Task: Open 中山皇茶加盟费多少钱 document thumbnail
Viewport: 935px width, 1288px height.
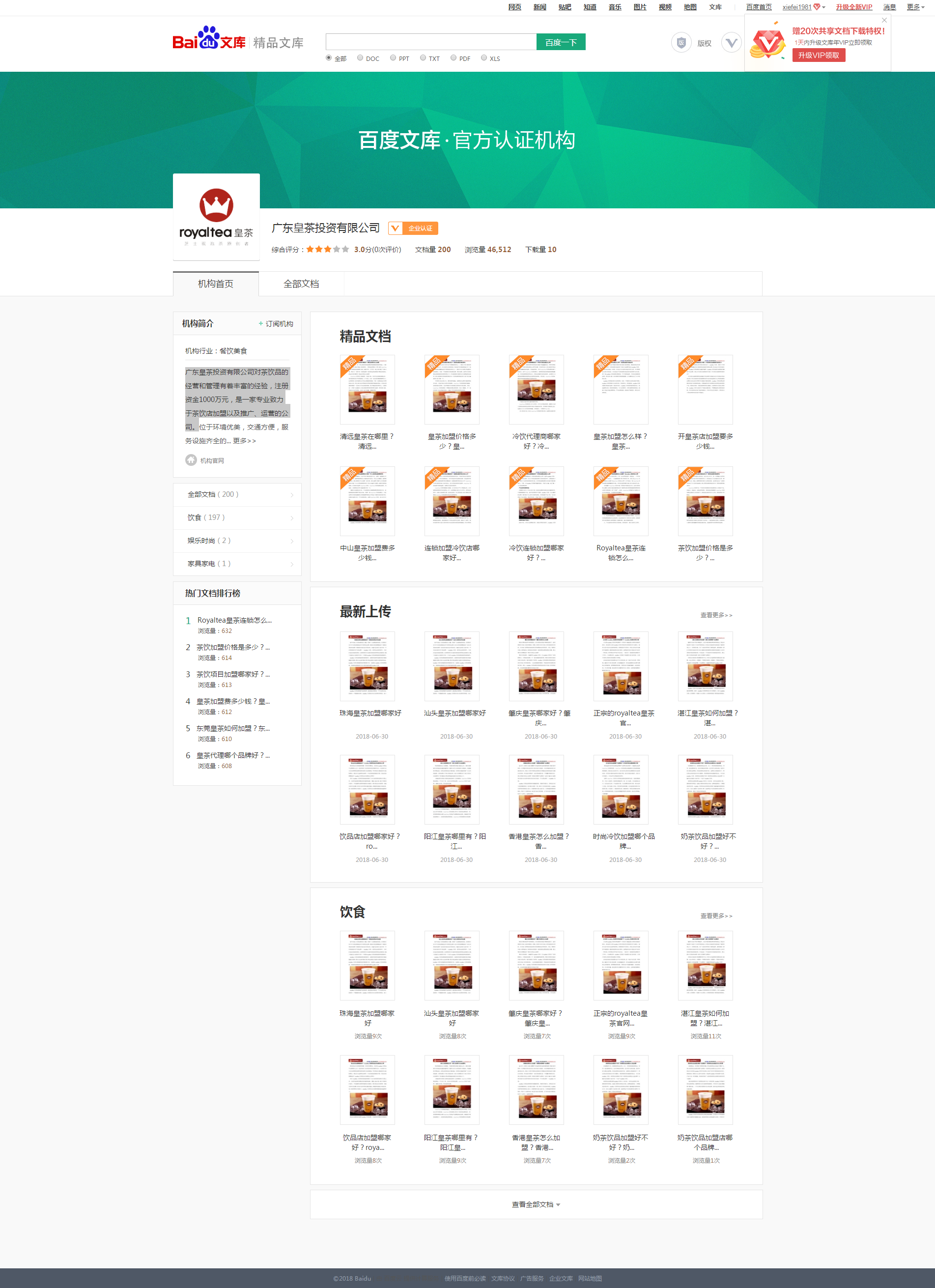Action: tap(368, 501)
